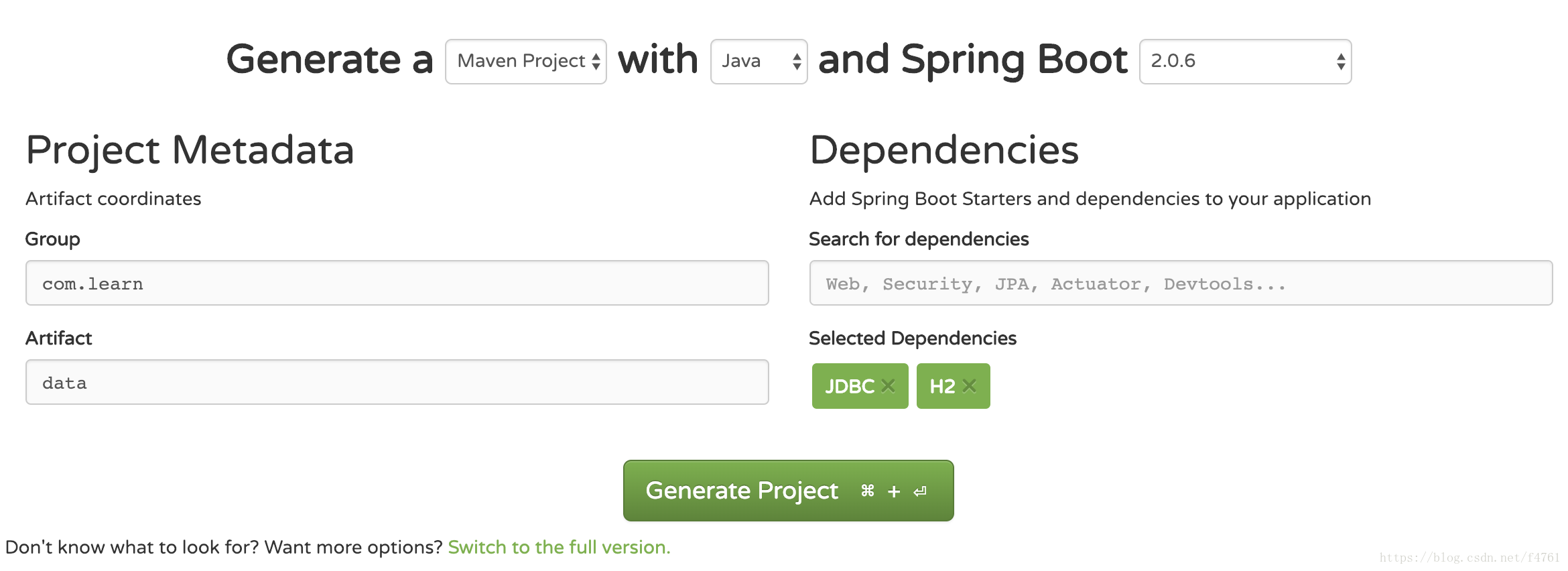Screen dimensions: 1568x571
Task: Click the Search for dependencies label
Action: click(919, 239)
